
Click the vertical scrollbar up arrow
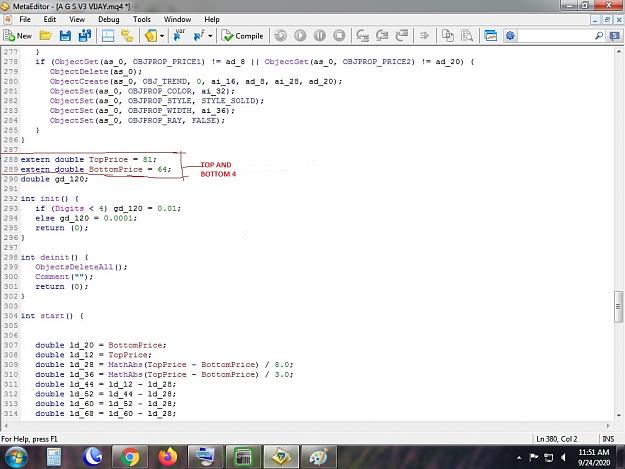[x=619, y=51]
